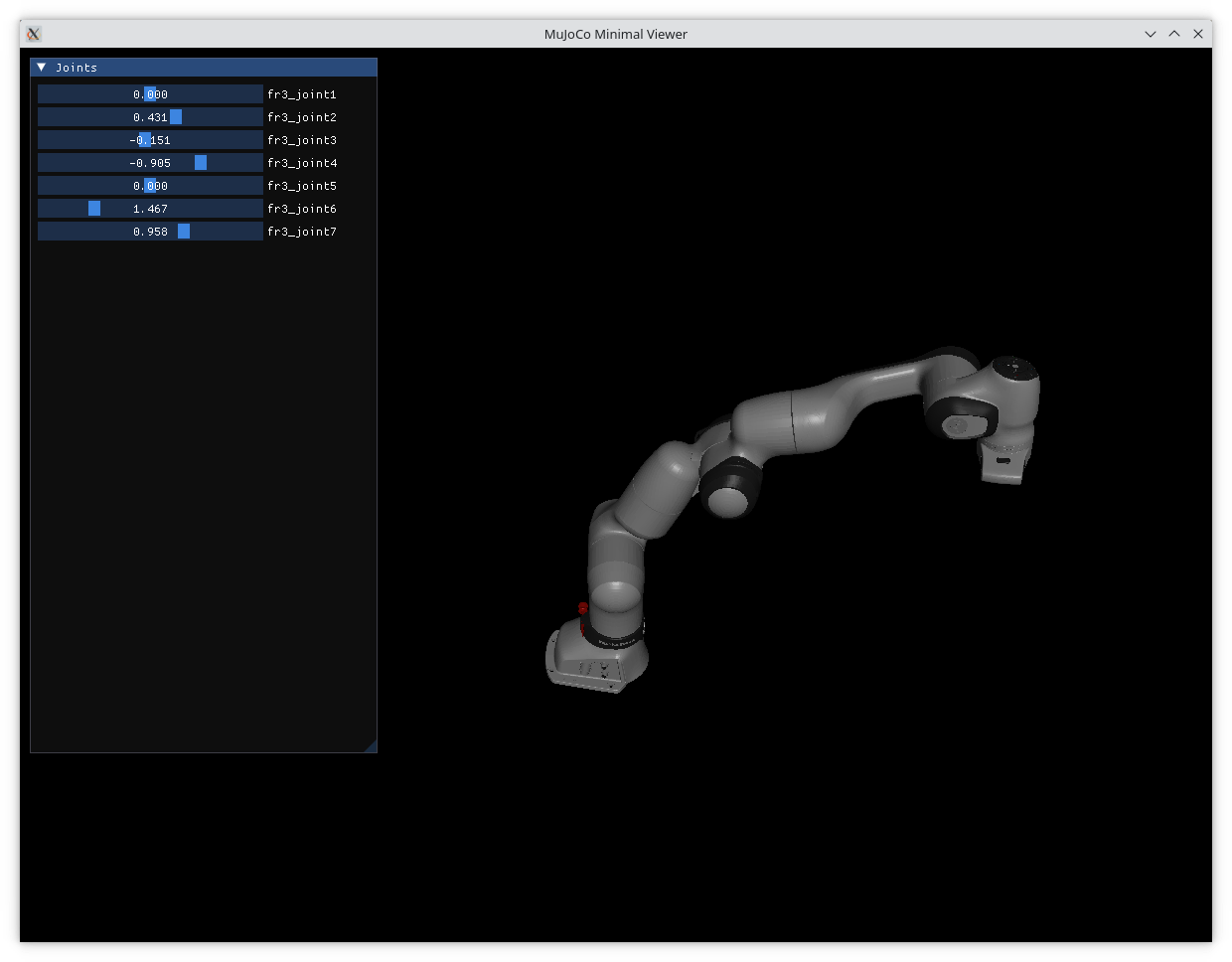1232x962 pixels.
Task: Click the fr3_joint7 label text
Action: [301, 231]
